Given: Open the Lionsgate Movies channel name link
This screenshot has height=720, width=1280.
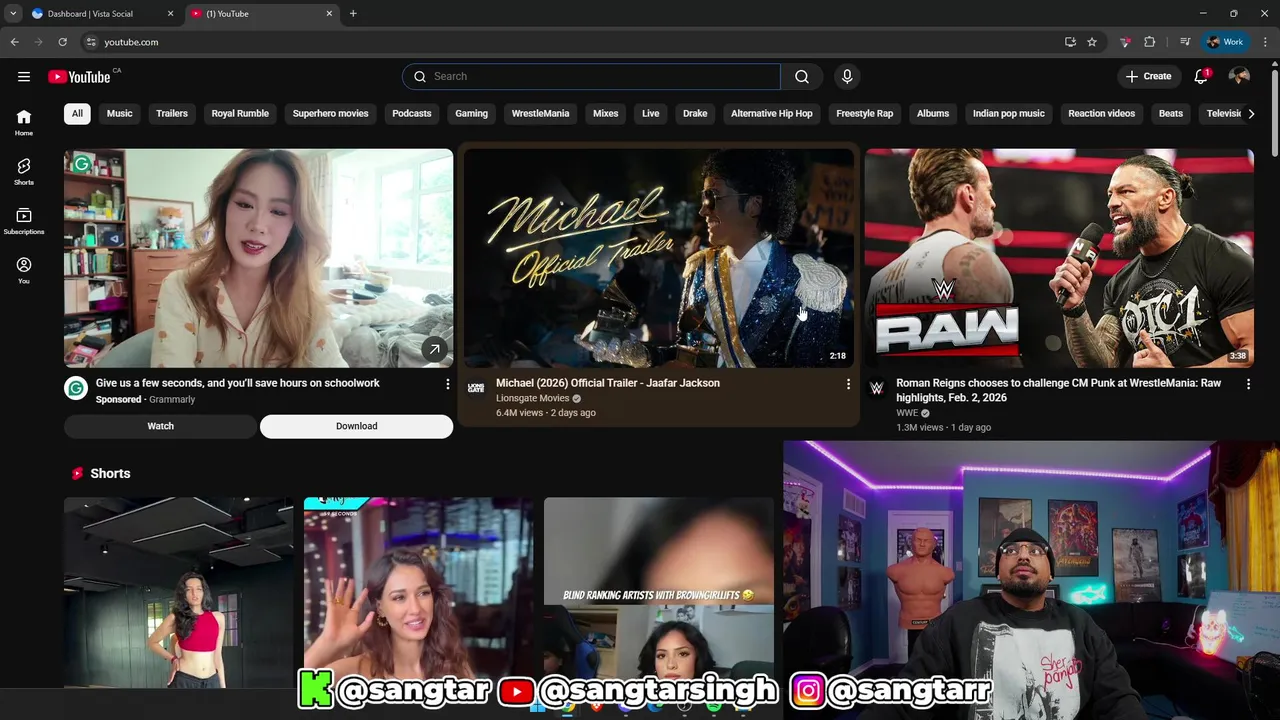Looking at the screenshot, I should (x=532, y=398).
